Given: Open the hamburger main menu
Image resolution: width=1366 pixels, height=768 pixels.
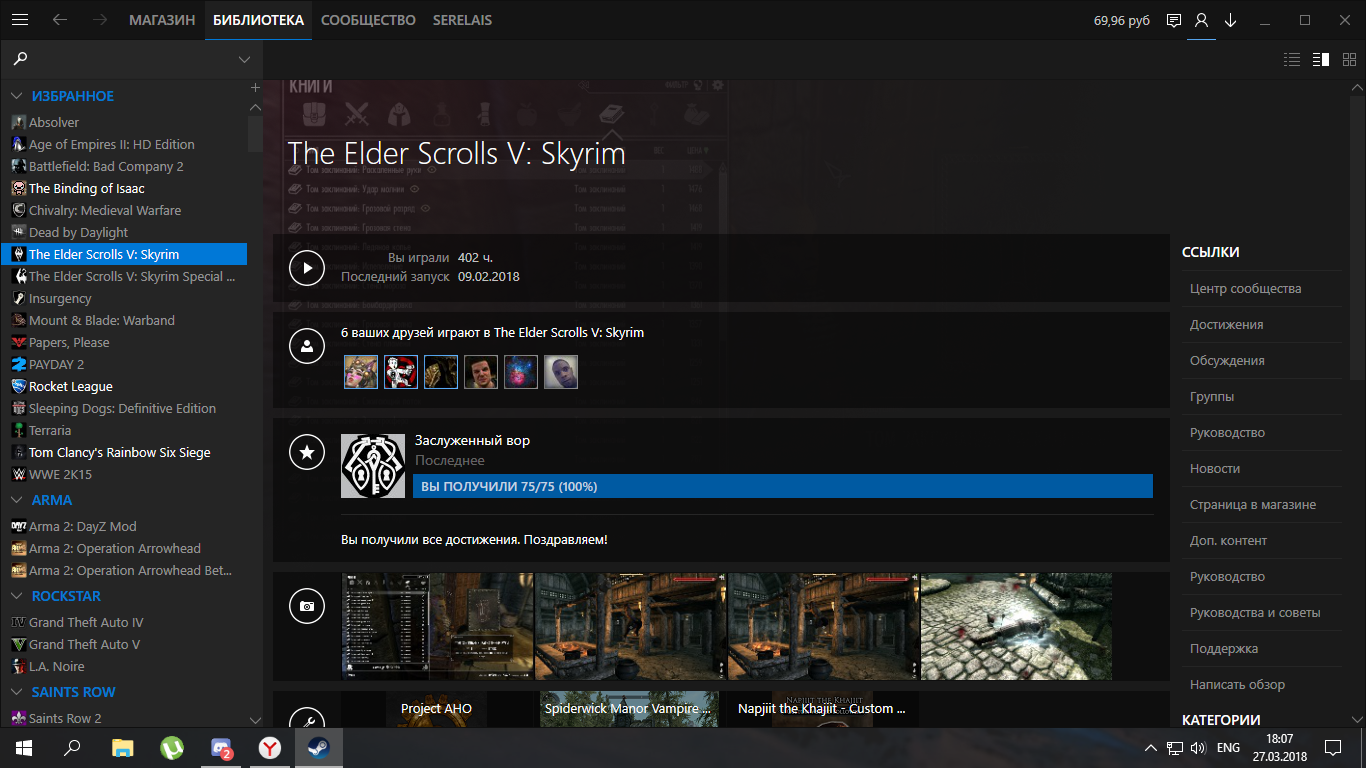Looking at the screenshot, I should click(x=20, y=20).
